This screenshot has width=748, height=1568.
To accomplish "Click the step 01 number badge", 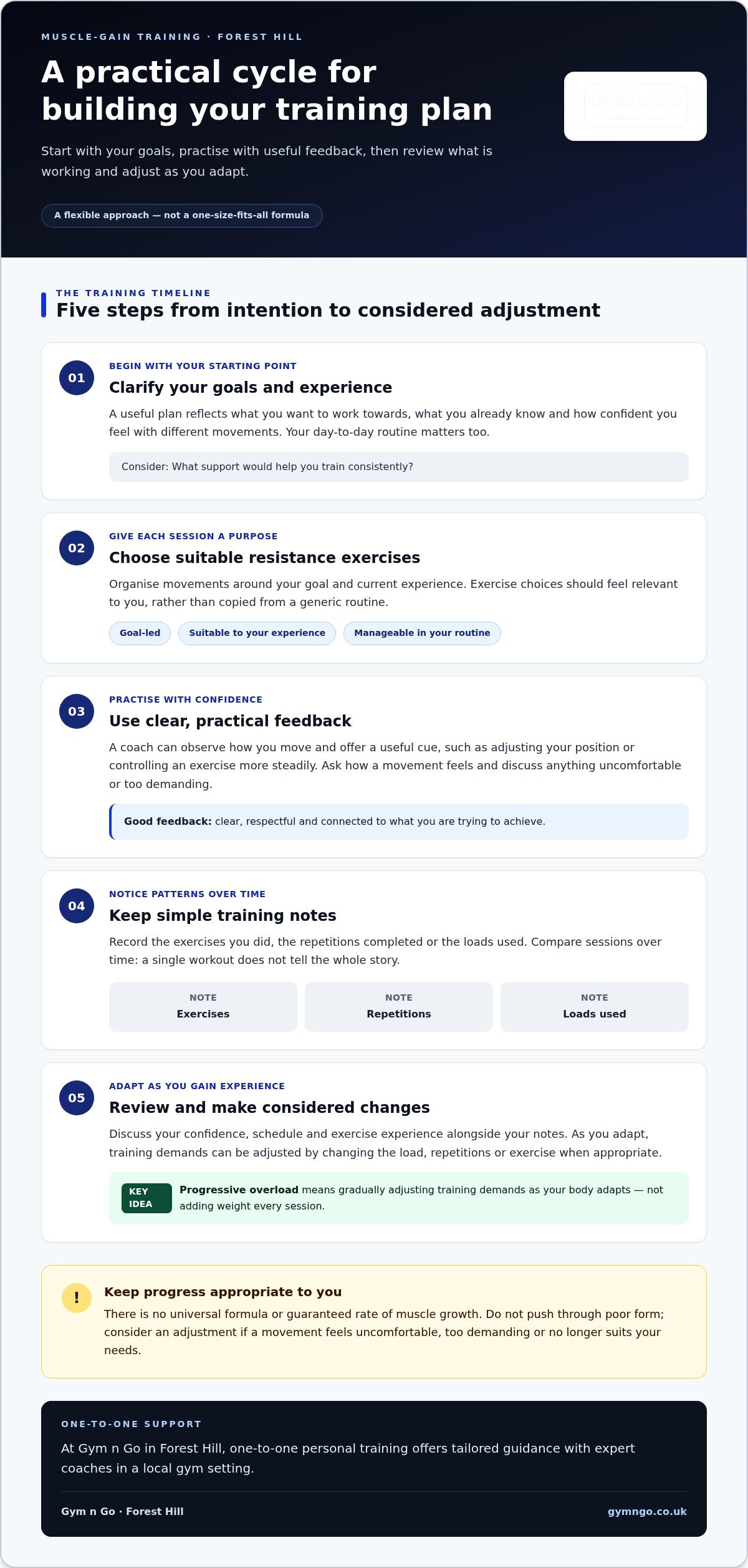I will 77,378.
